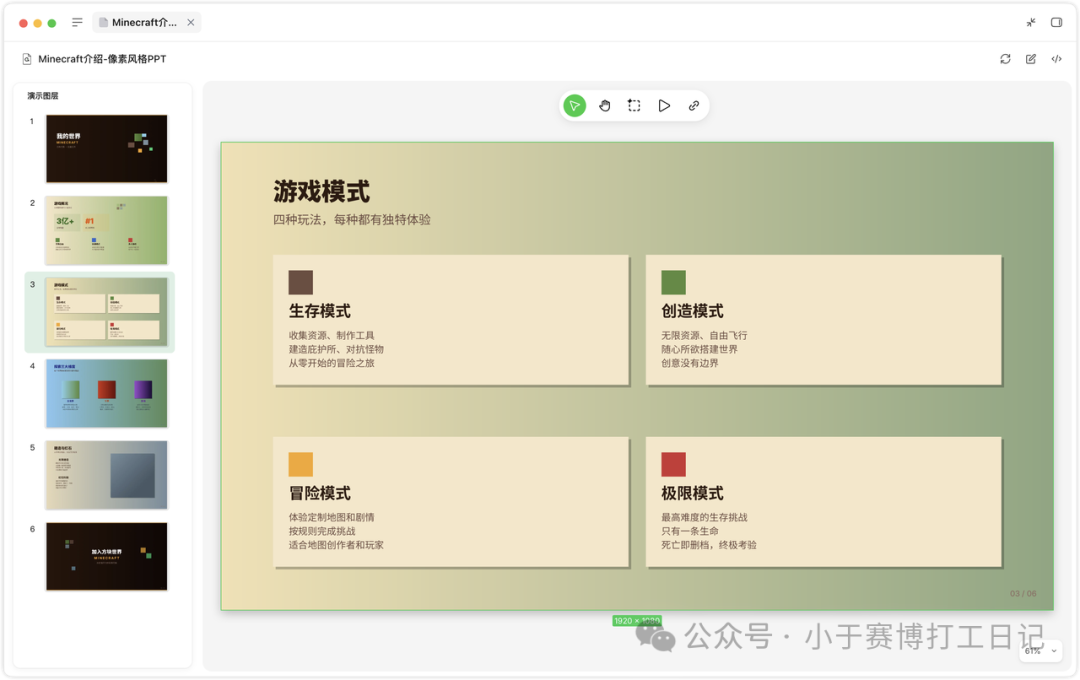Choose the marquee selection tool
The width and height of the screenshot is (1080, 680).
click(634, 105)
